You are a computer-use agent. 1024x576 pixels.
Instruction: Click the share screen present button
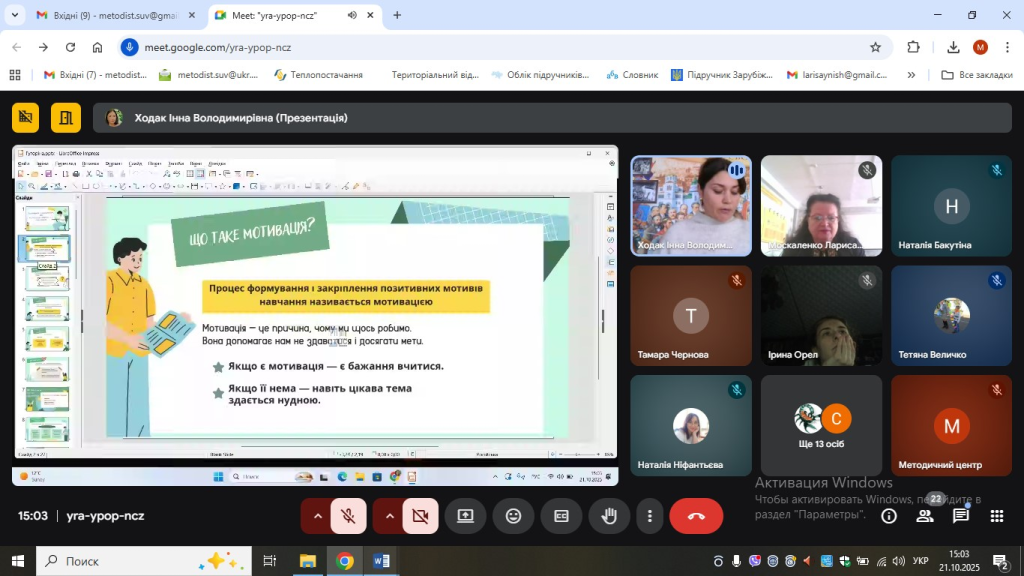tap(465, 516)
